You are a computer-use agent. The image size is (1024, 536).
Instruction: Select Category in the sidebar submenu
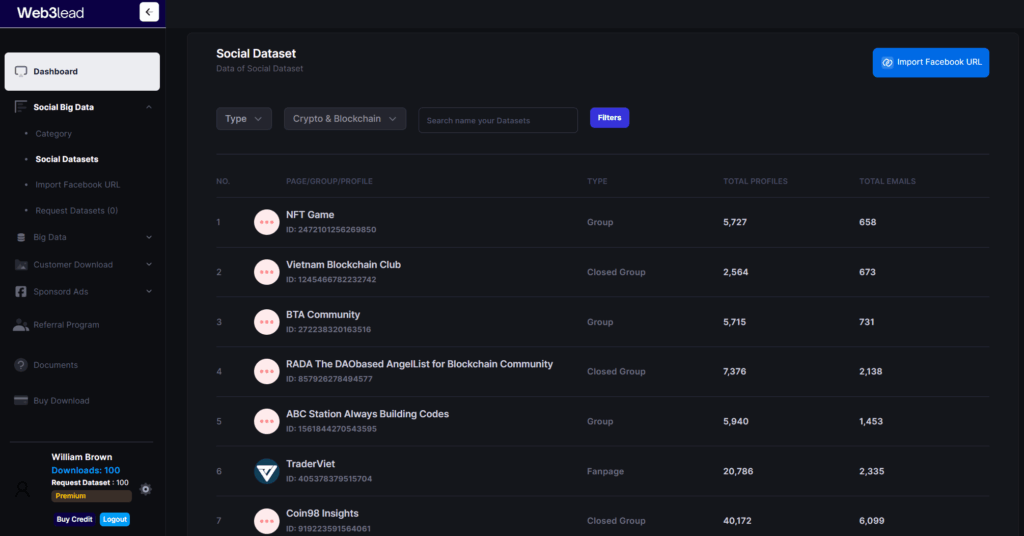(x=53, y=134)
